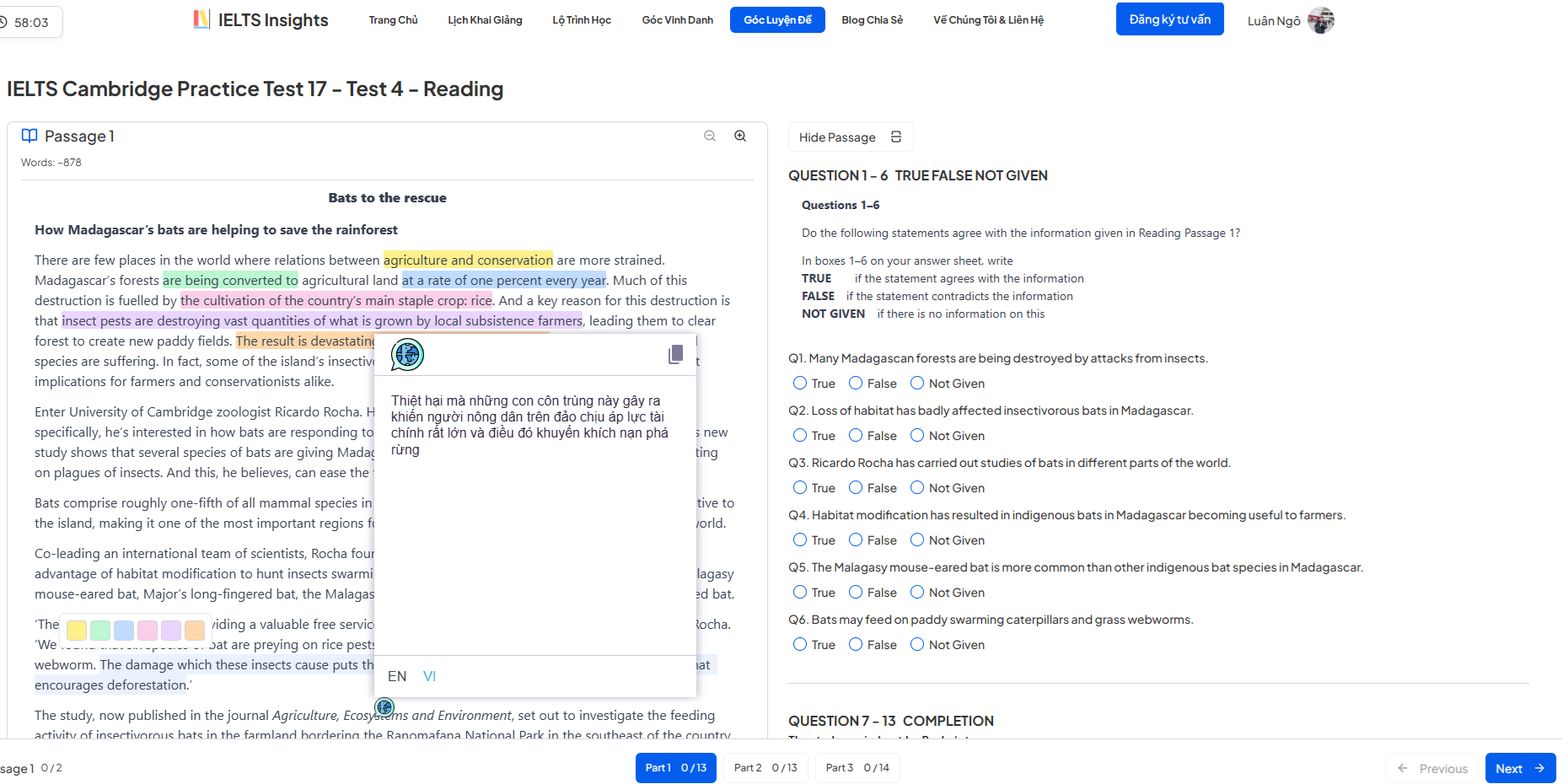Click the zoom out magnifier icon
The image size is (1568, 784).
[710, 136]
